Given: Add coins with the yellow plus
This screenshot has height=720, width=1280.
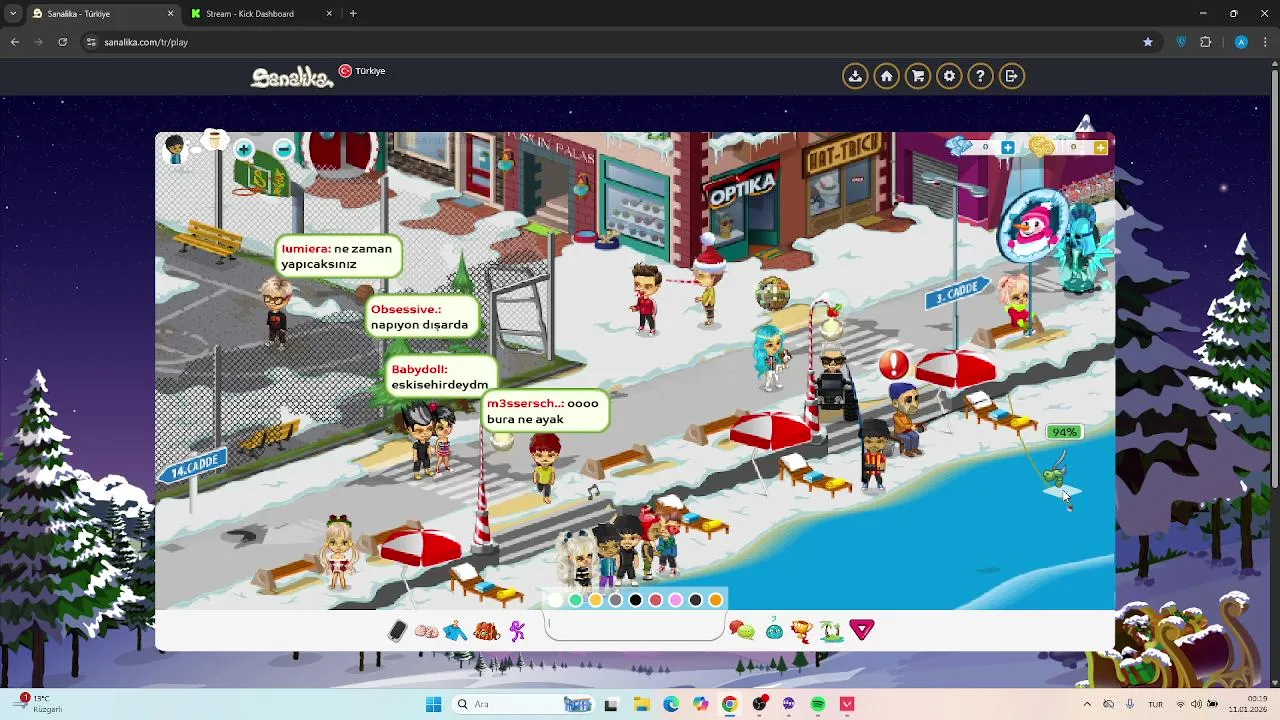Looking at the screenshot, I should point(1100,147).
